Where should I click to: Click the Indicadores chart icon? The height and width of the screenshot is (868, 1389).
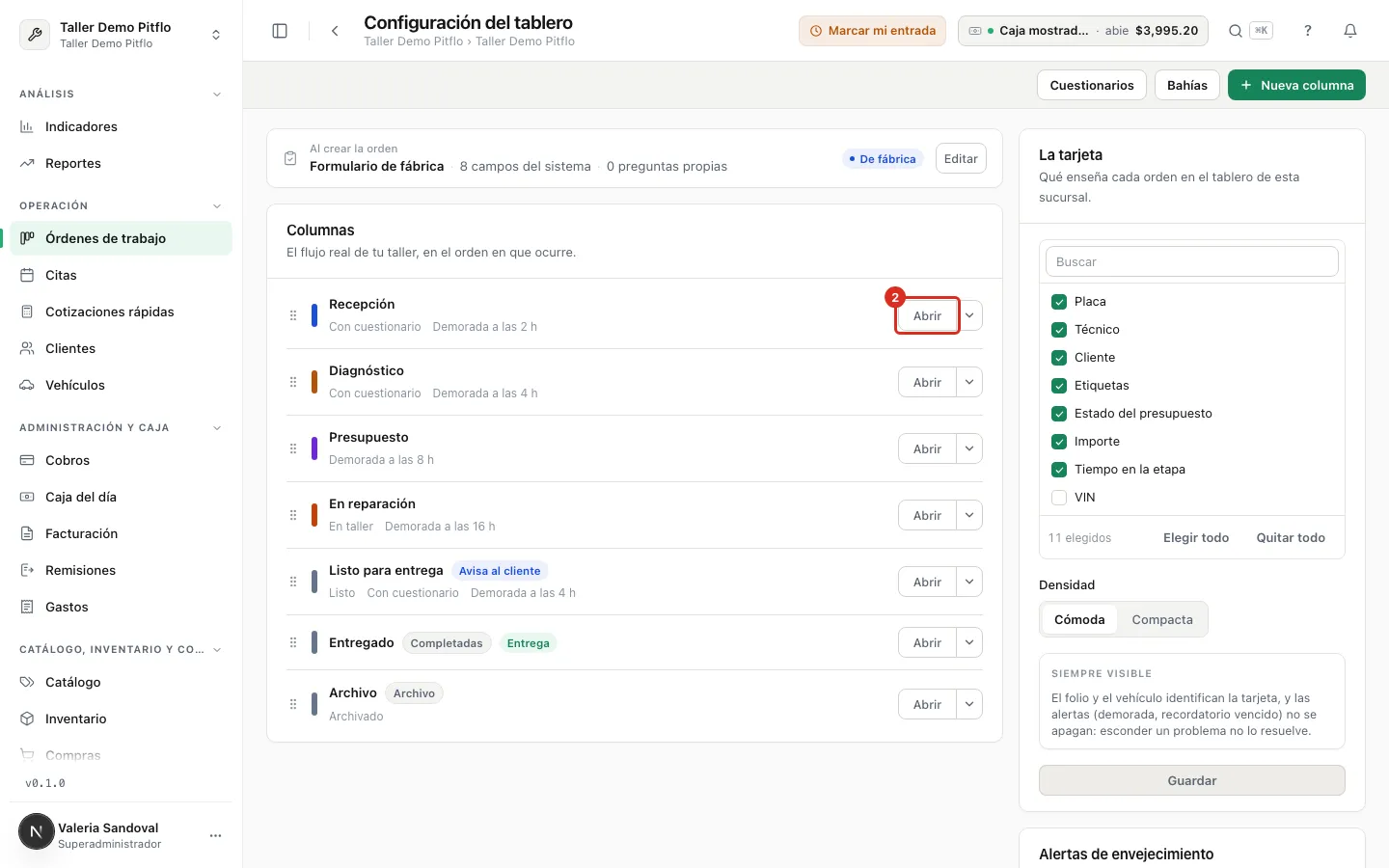27,126
